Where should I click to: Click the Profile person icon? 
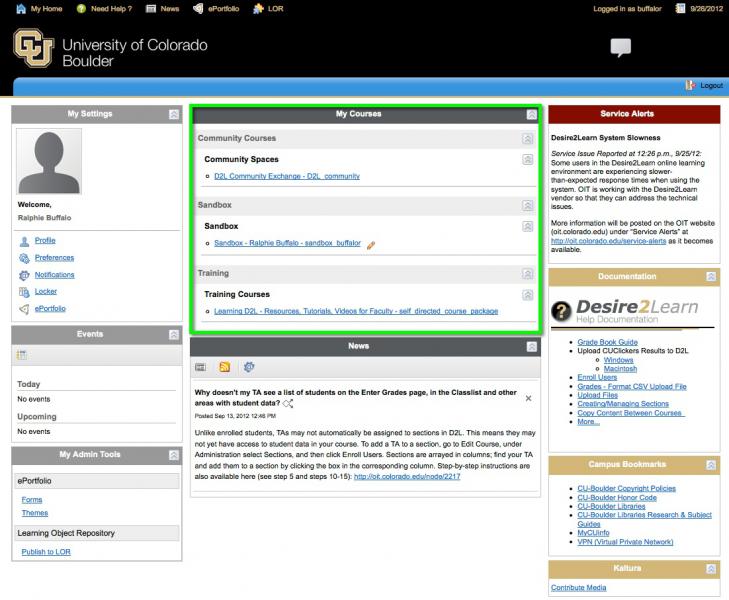(24, 241)
